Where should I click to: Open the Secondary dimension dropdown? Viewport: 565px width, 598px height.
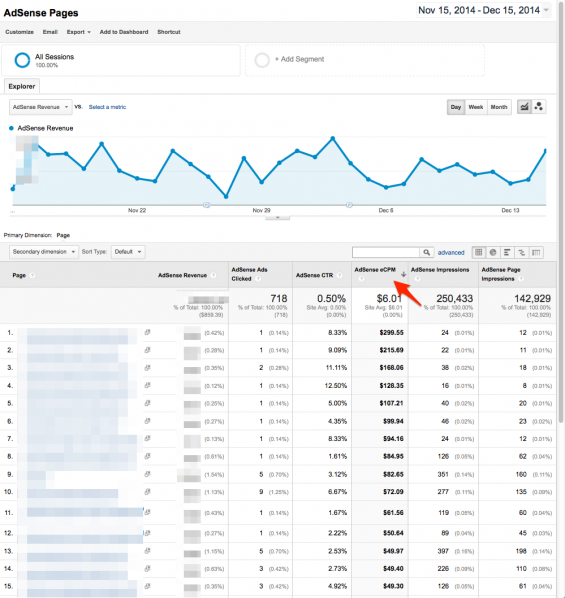pyautogui.click(x=44, y=252)
